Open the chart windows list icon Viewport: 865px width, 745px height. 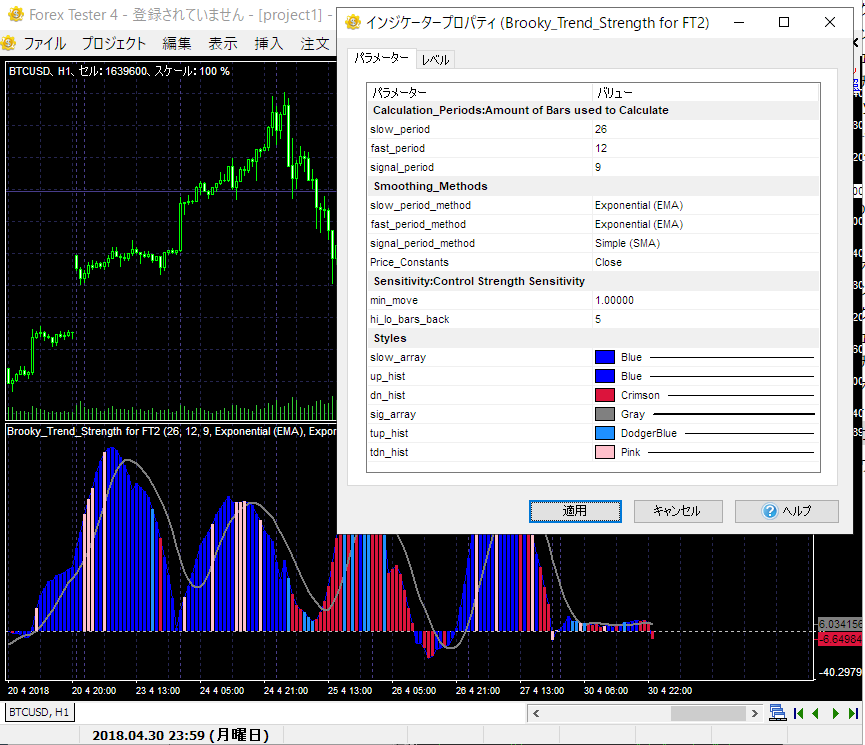coord(777,713)
